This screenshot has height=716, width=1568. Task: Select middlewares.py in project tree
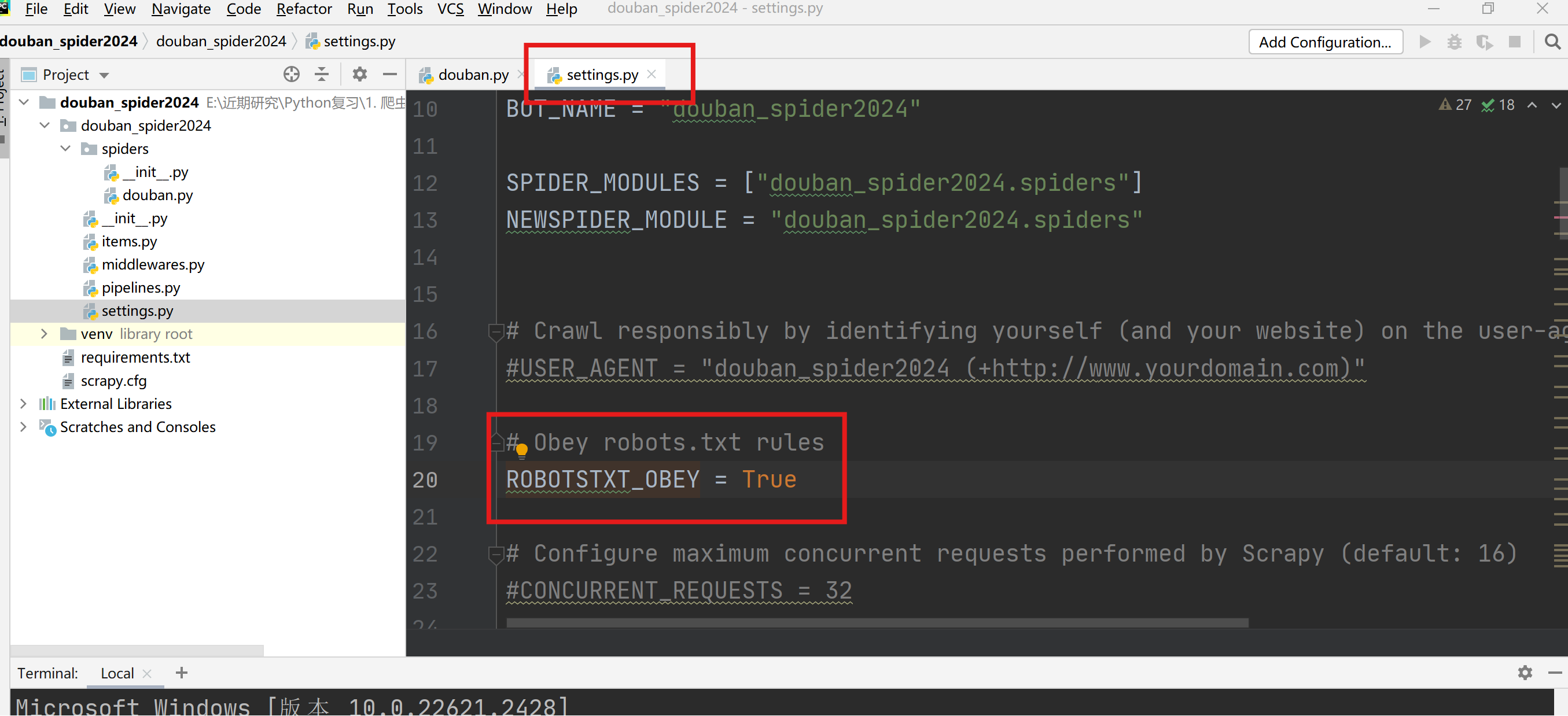click(x=153, y=265)
